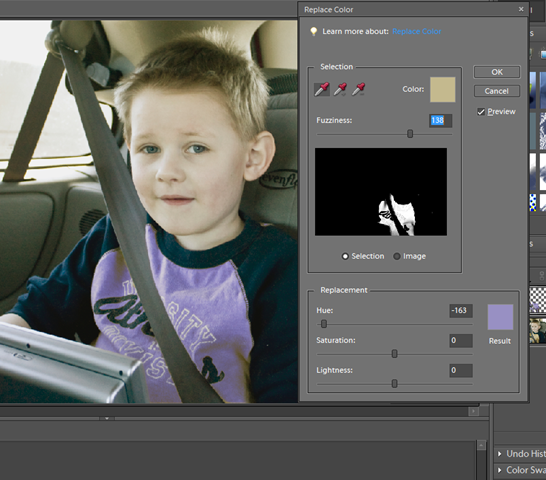Choose the Selection radio button

pyautogui.click(x=345, y=256)
